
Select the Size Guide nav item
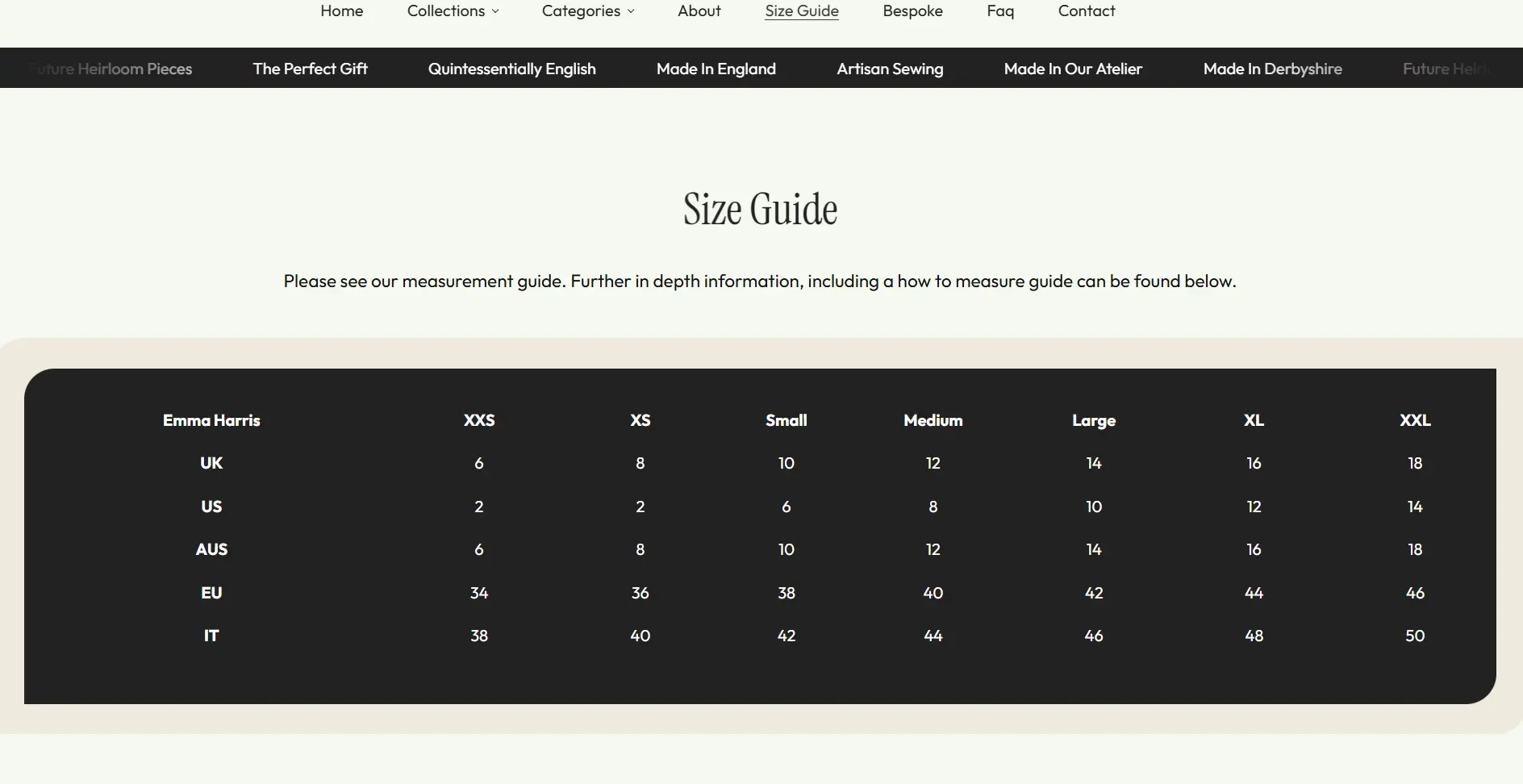click(x=802, y=11)
